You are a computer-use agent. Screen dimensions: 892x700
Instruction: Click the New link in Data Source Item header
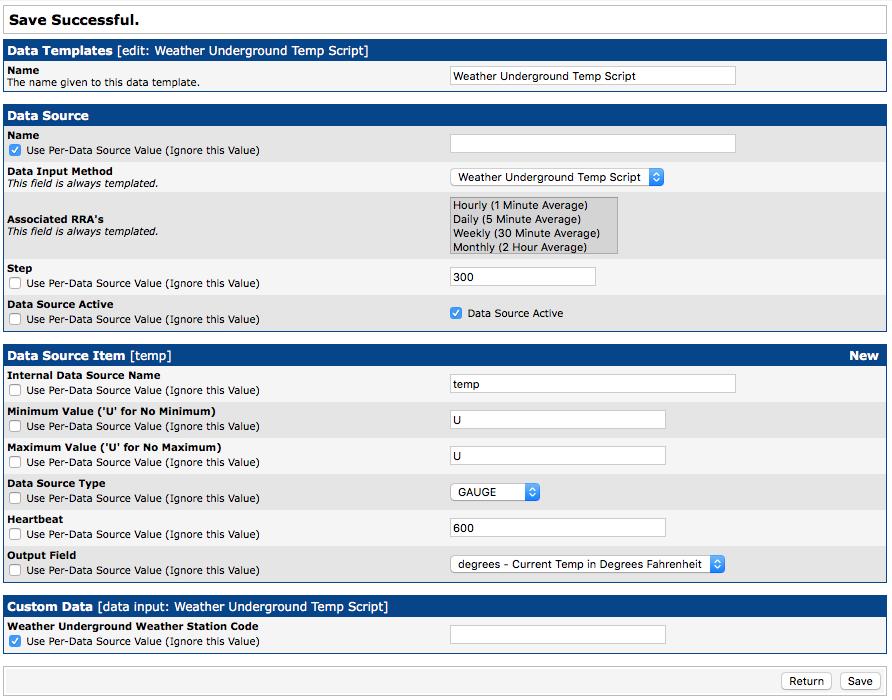pos(863,355)
